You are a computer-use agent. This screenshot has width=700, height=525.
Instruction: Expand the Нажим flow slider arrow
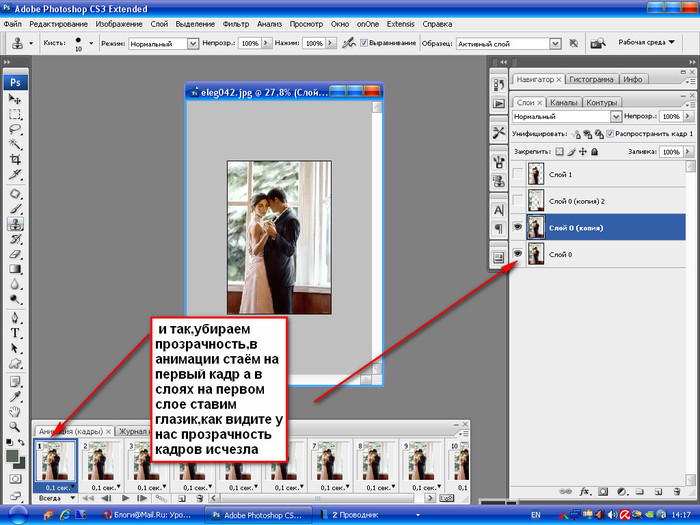(x=331, y=43)
